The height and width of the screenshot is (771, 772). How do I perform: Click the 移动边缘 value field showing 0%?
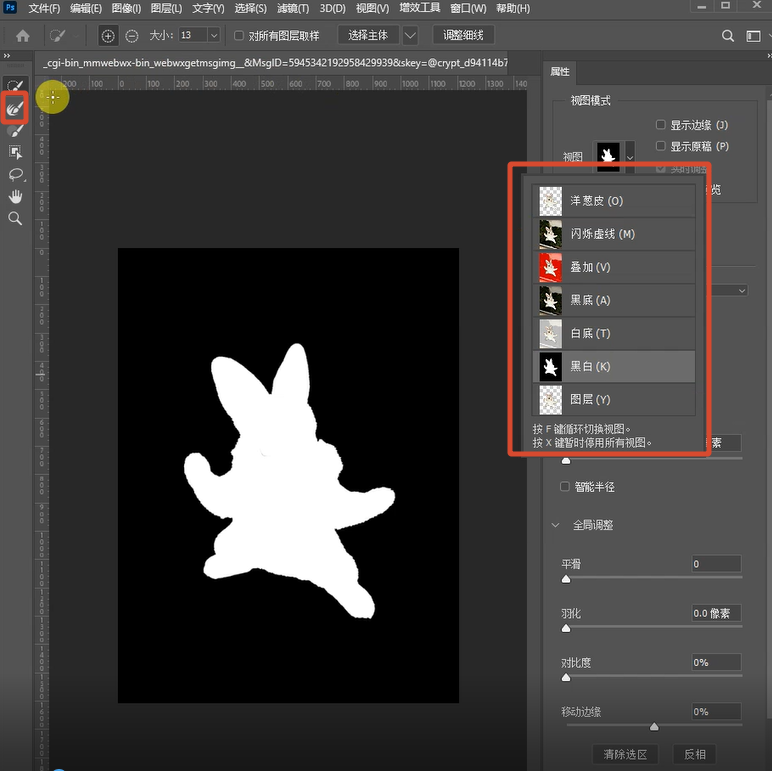716,711
